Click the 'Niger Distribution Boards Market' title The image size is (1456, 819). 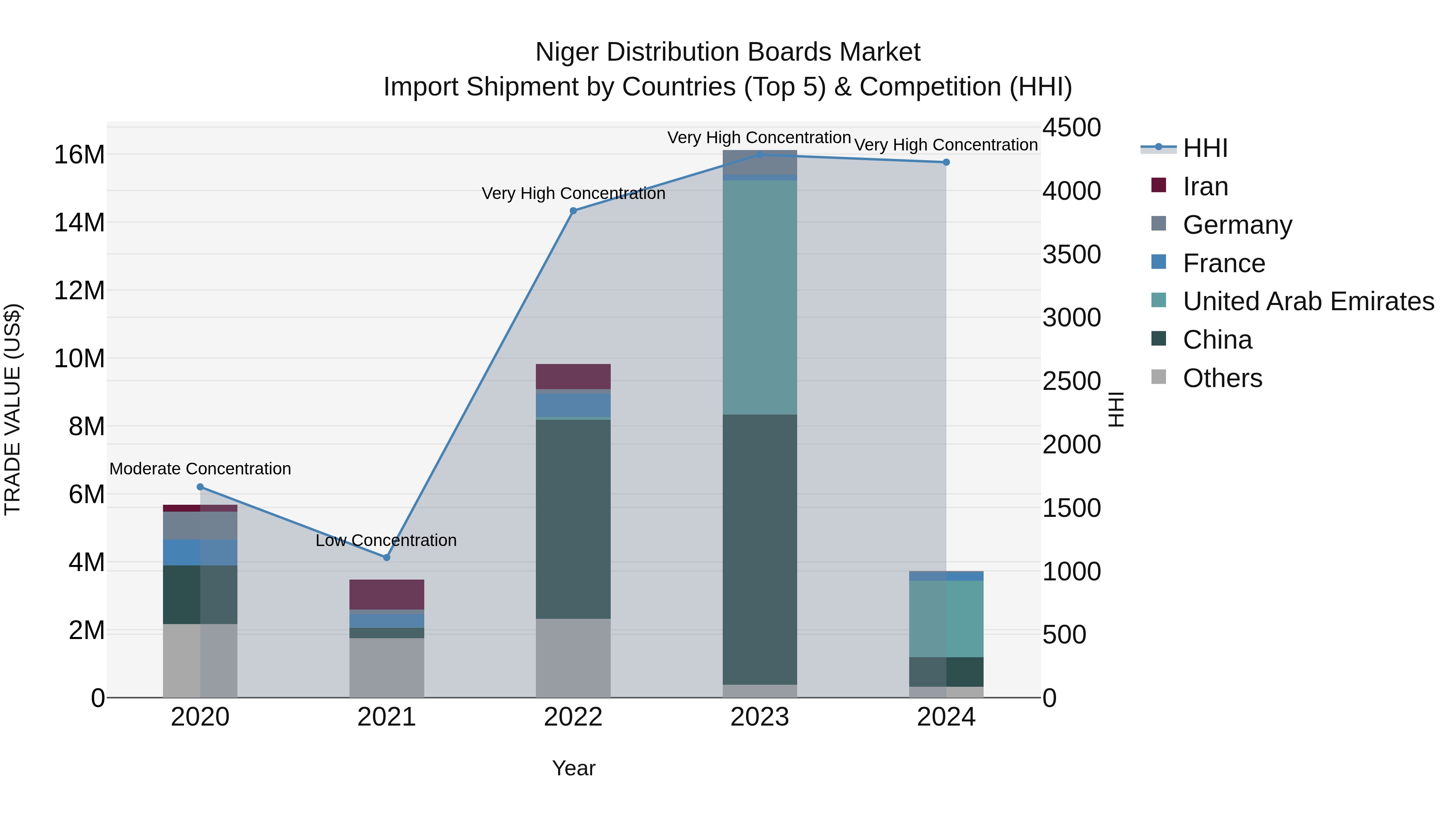pyautogui.click(x=728, y=52)
